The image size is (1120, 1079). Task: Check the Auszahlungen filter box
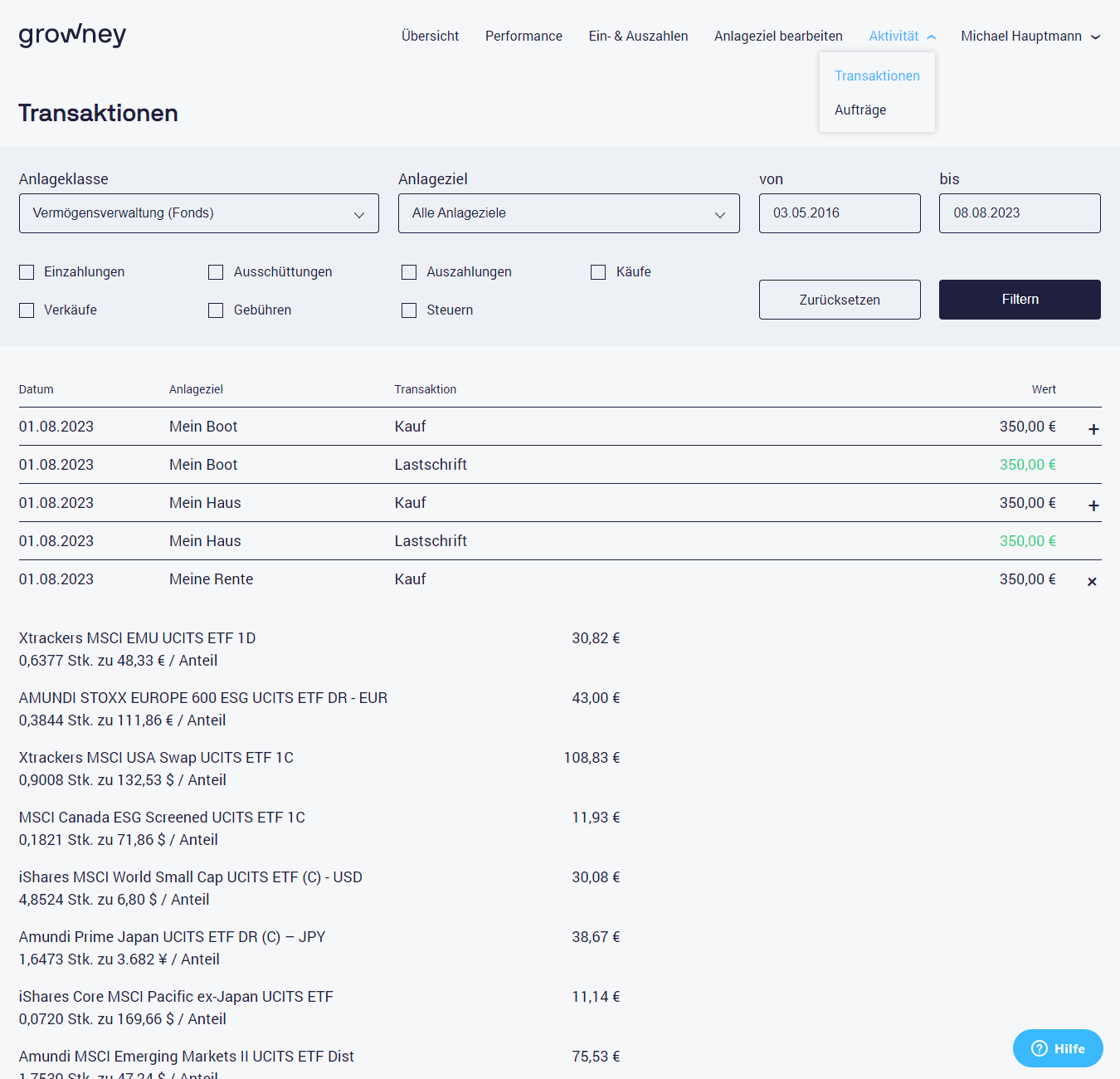tap(409, 272)
